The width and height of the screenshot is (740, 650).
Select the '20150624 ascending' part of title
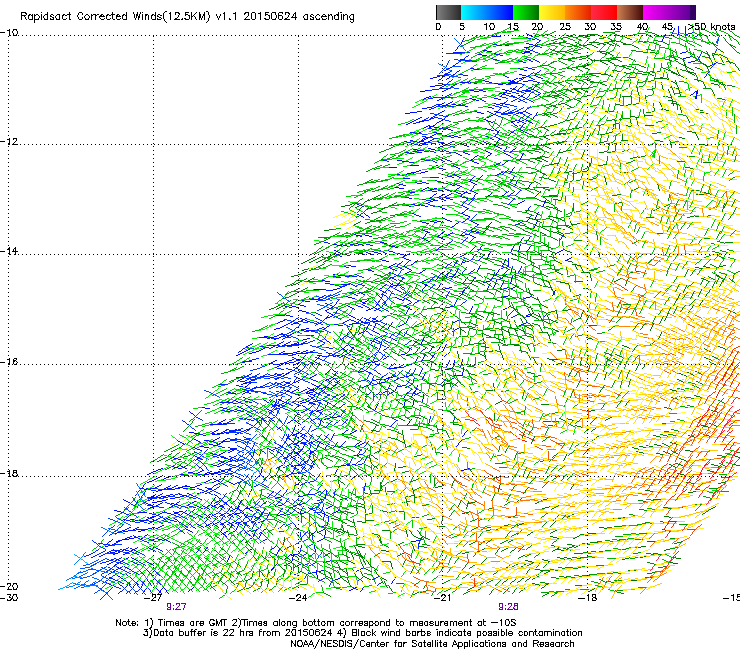(x=299, y=17)
